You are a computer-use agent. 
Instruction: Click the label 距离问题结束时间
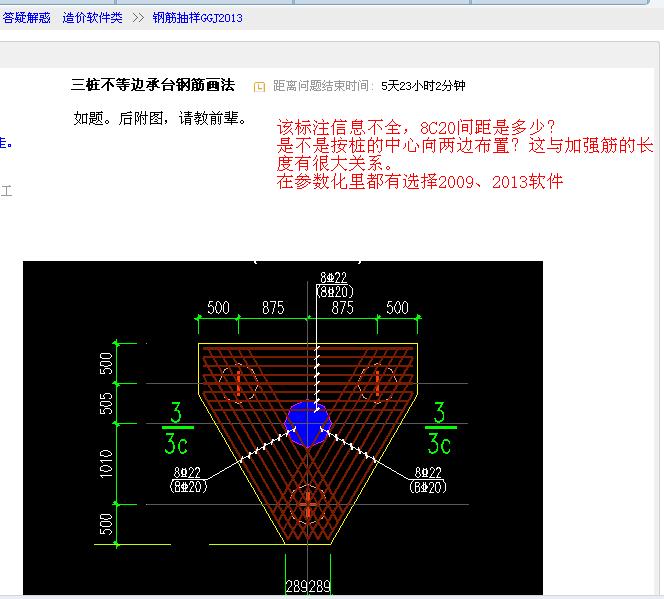[x=321, y=86]
